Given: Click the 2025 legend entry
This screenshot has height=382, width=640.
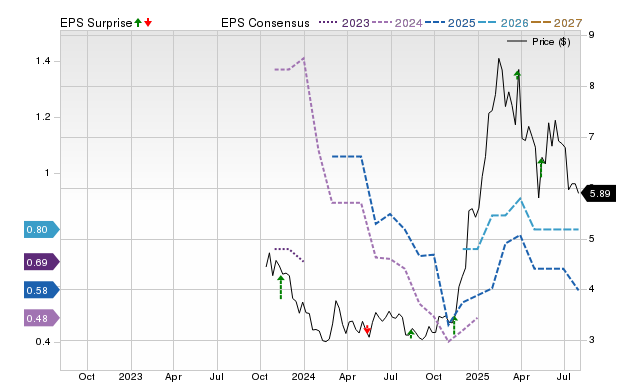Looking at the screenshot, I should pyautogui.click(x=450, y=23).
